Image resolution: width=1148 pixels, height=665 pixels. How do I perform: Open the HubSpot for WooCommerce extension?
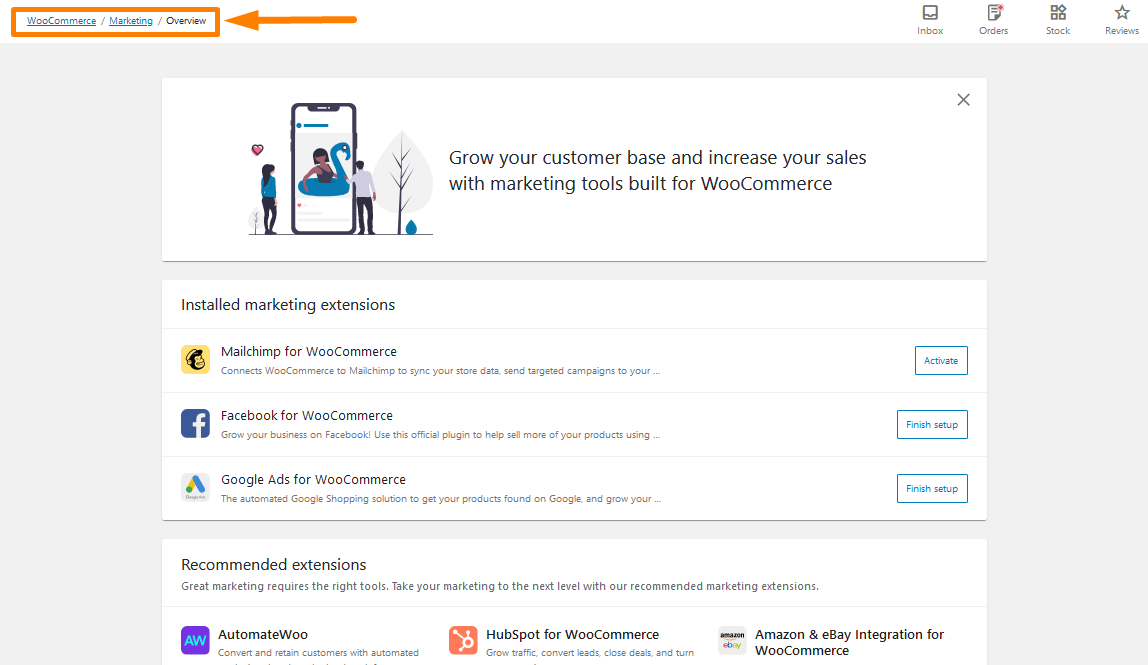(x=573, y=634)
